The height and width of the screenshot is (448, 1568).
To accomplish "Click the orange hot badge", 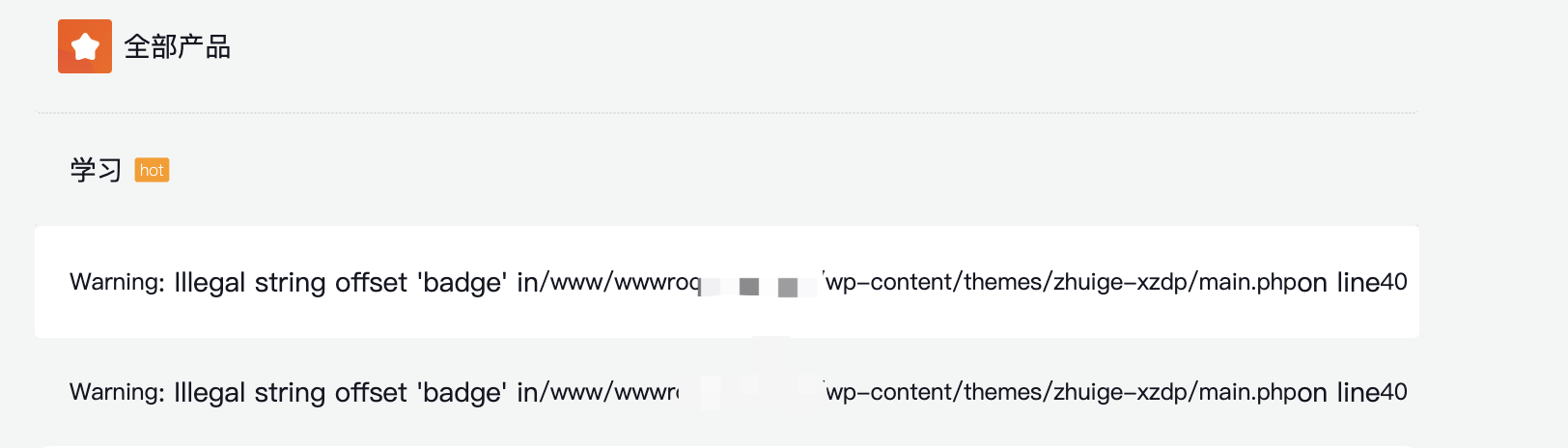I will pos(152,170).
